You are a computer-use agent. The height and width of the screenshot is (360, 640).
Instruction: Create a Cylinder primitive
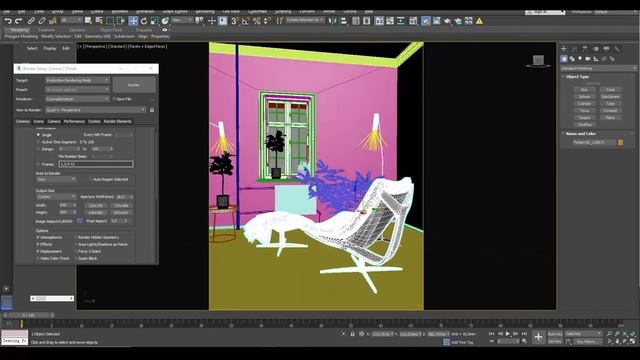click(584, 104)
